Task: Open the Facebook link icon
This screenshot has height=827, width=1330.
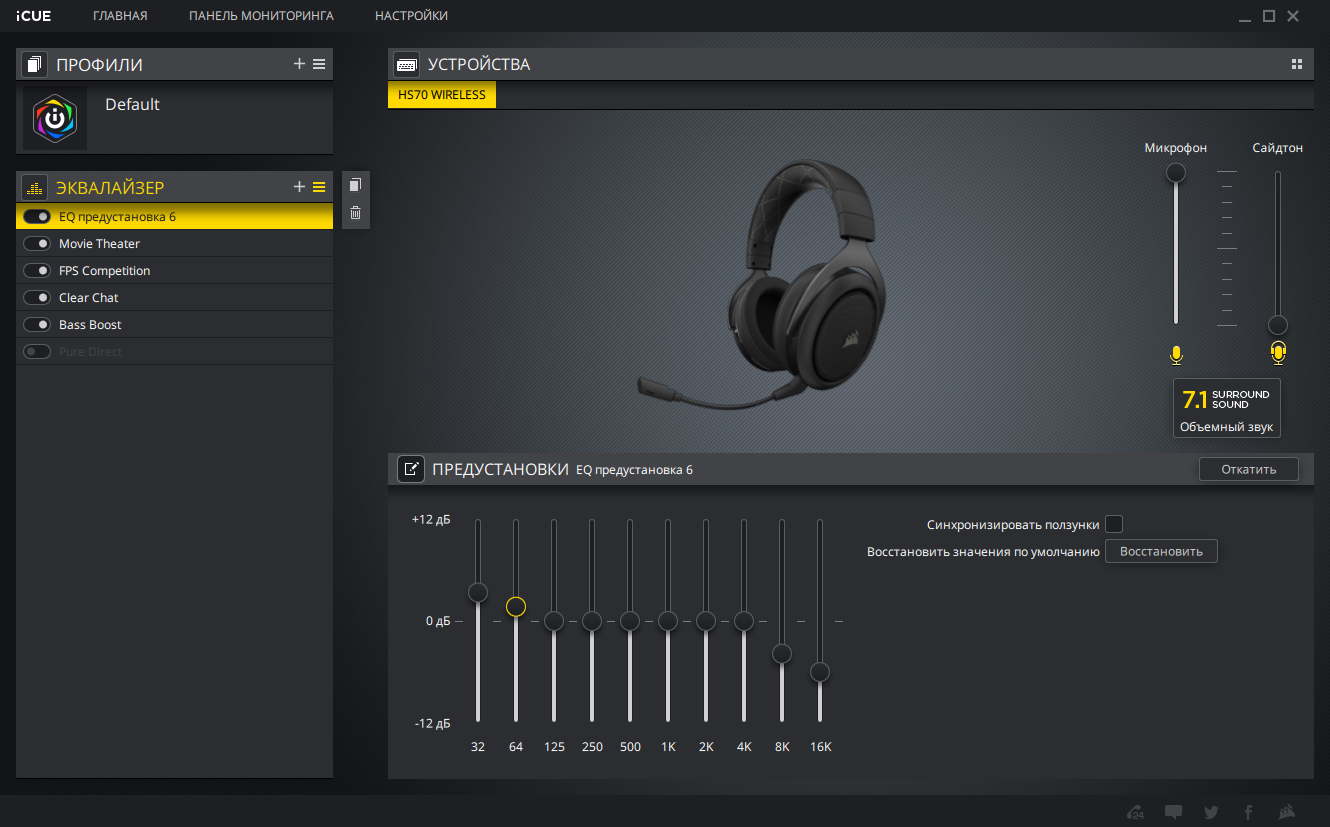Action: pyautogui.click(x=1248, y=812)
